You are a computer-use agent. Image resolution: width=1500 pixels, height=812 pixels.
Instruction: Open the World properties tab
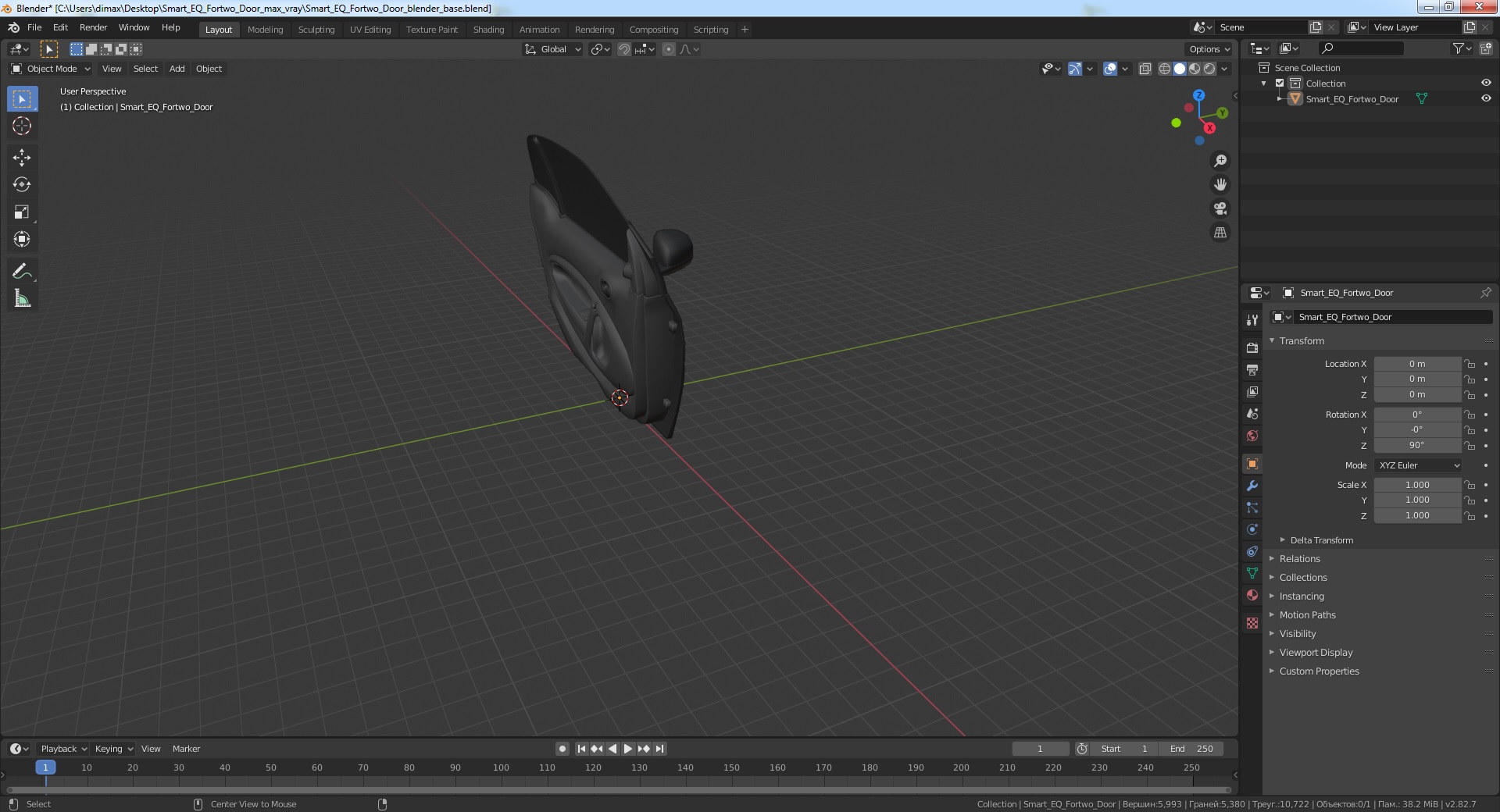tap(1252, 435)
